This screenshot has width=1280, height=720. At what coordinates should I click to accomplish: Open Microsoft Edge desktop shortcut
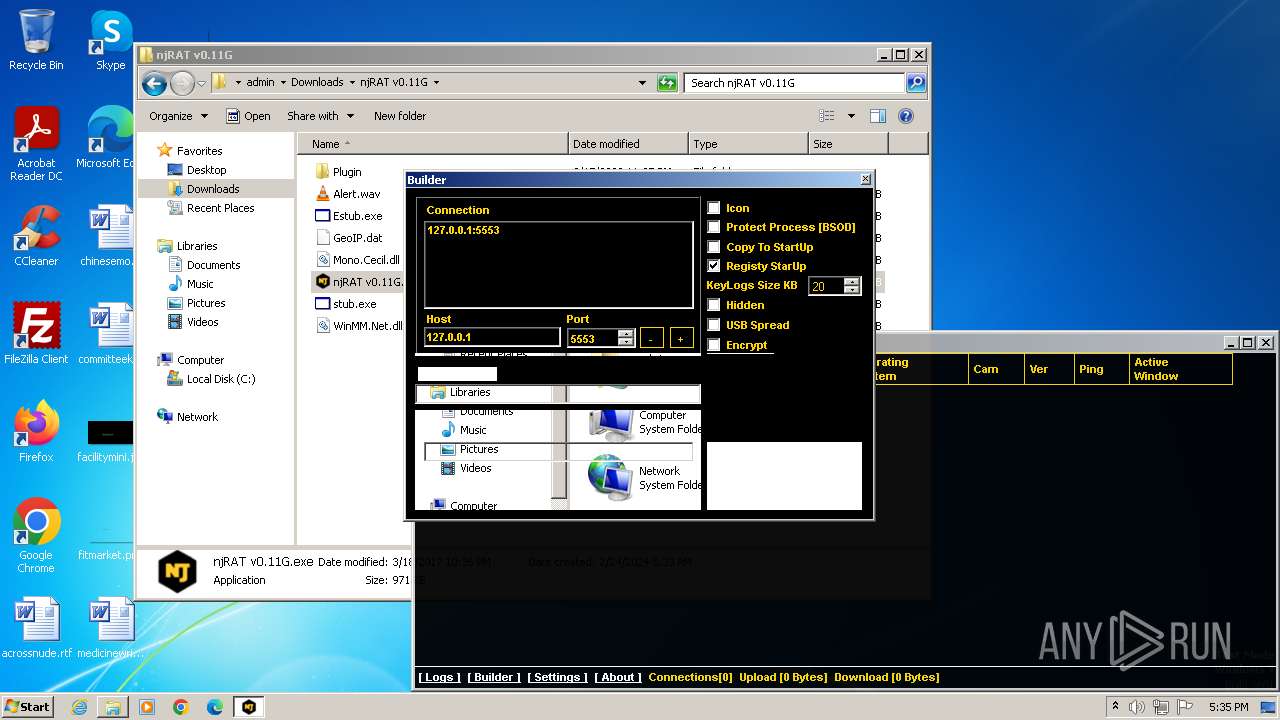tap(107, 138)
